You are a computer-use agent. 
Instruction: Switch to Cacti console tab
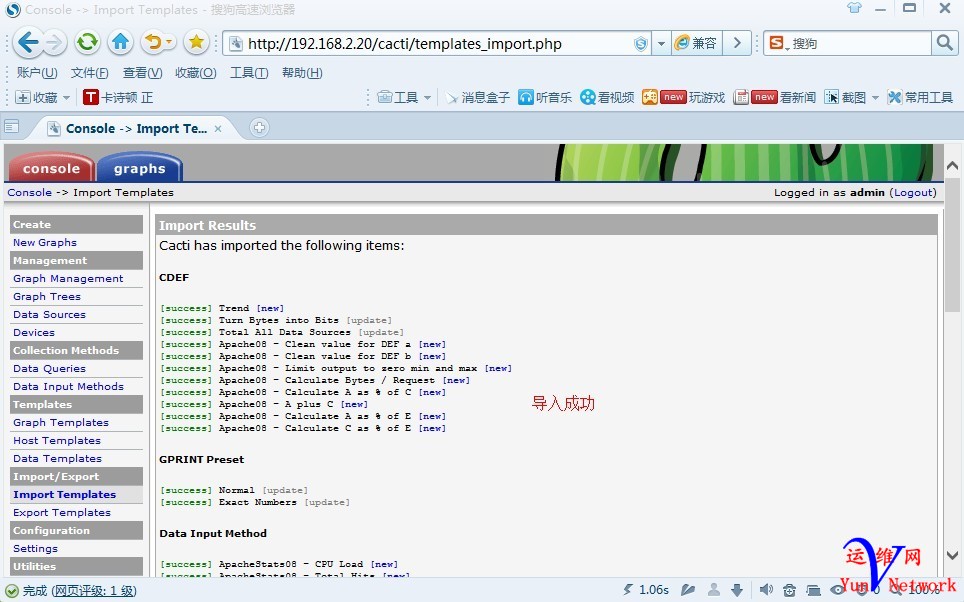pyautogui.click(x=52, y=168)
